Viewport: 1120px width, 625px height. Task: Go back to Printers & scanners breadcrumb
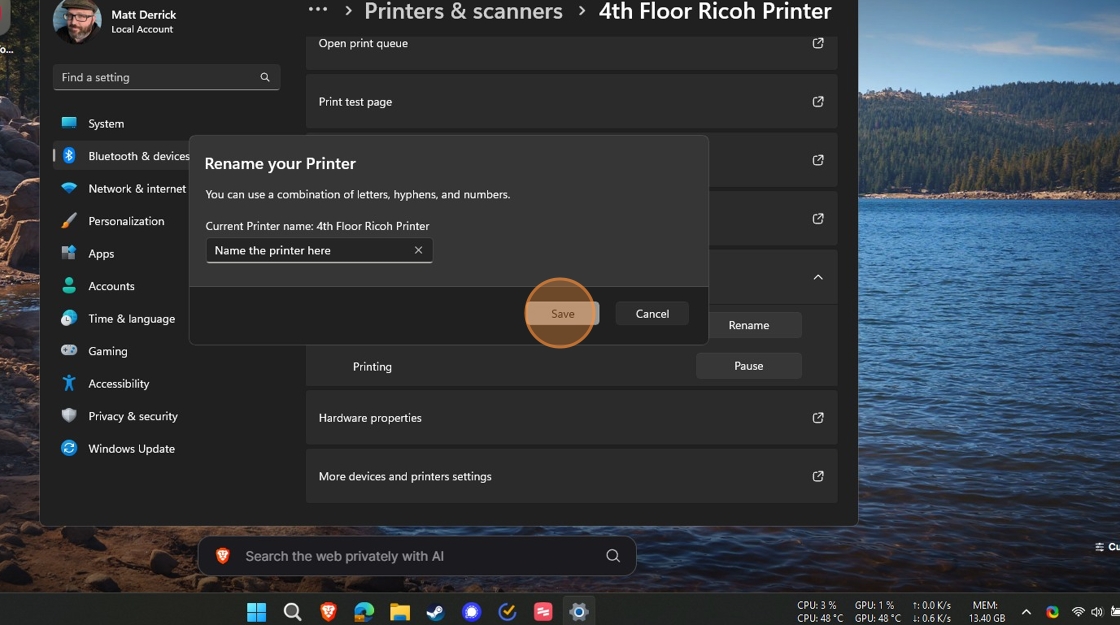(x=464, y=11)
